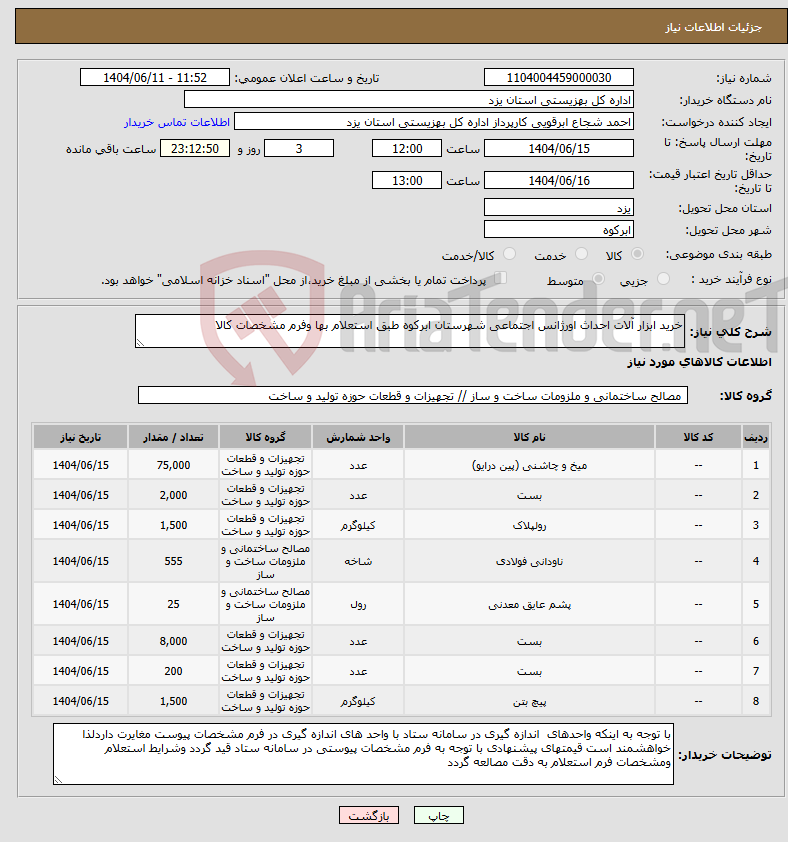Toggle the treasury bonds payment checkbox
This screenshot has height=842, width=788.
pos(500,278)
